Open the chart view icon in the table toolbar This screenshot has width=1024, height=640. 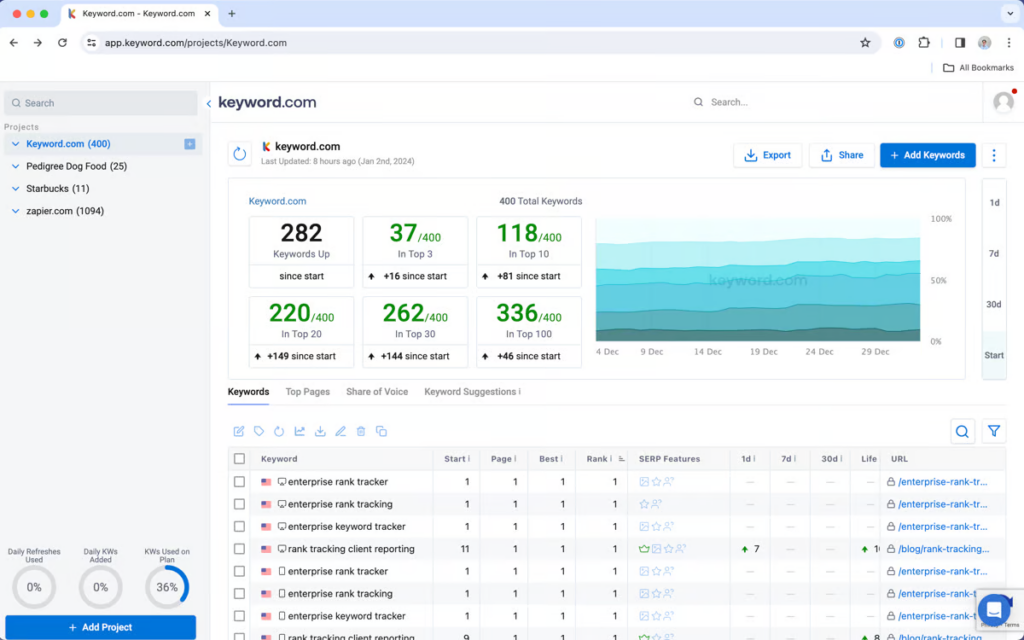click(300, 431)
